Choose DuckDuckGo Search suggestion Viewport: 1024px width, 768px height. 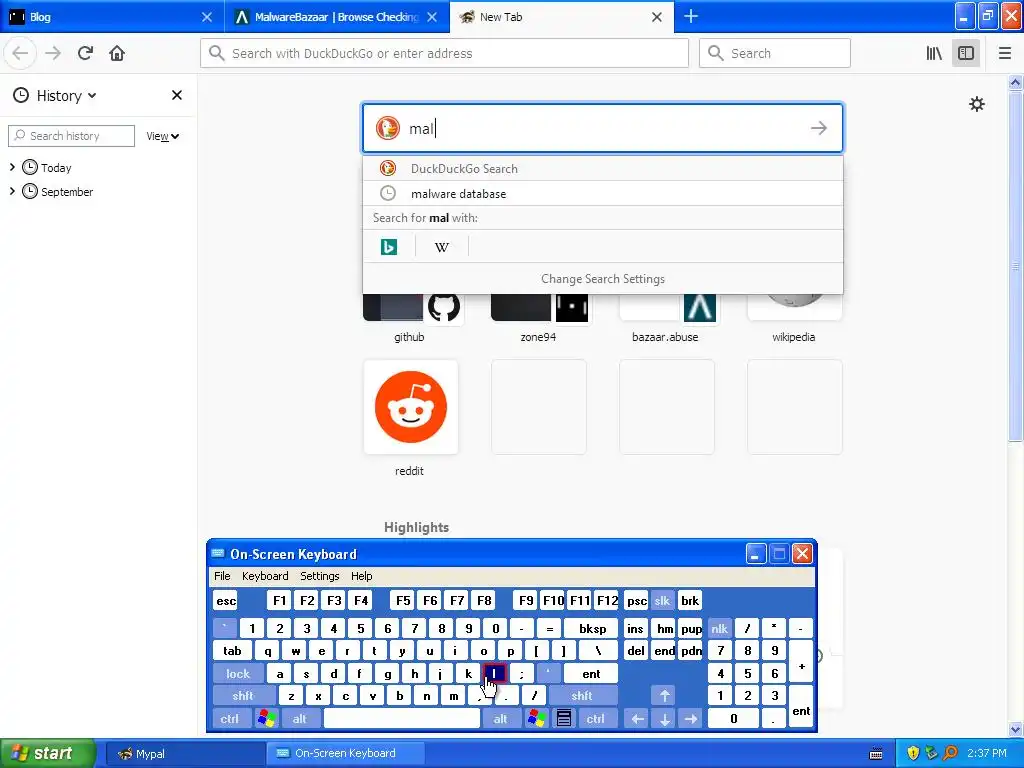pyautogui.click(x=603, y=168)
